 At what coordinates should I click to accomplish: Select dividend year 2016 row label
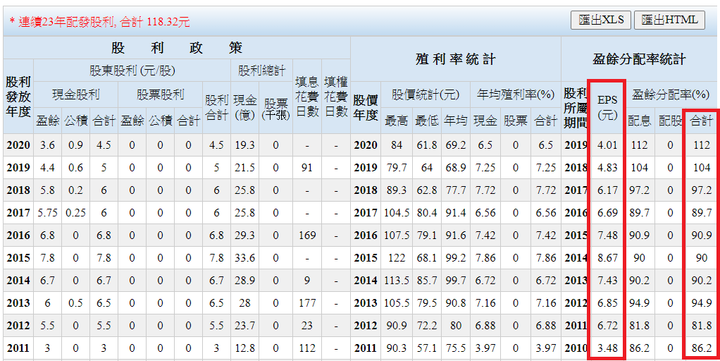[x=18, y=236]
